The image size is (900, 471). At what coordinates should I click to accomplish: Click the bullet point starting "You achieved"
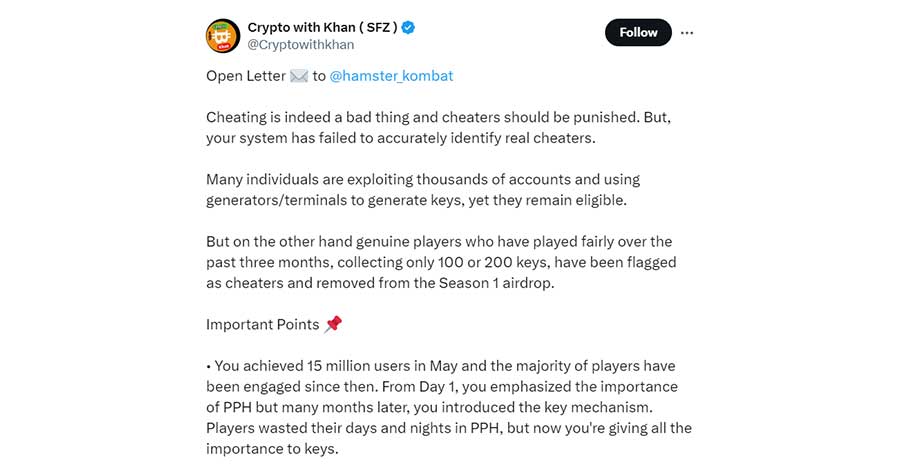click(449, 407)
